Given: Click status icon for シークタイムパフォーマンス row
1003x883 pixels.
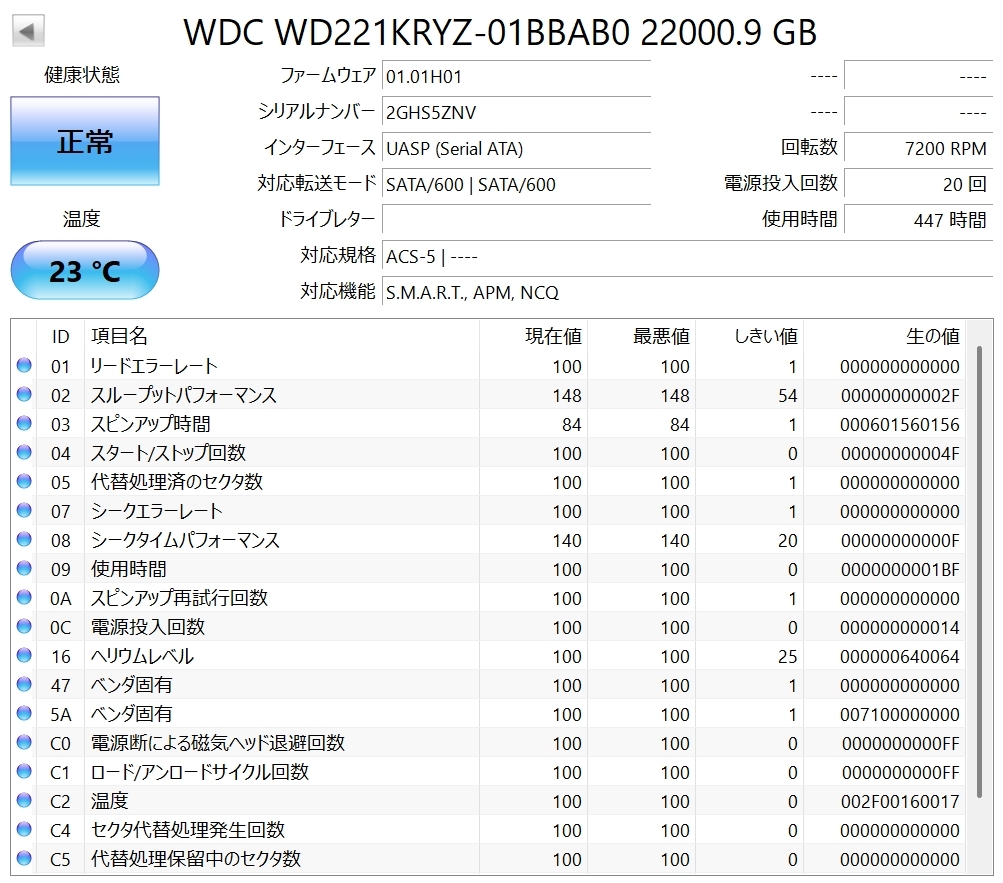Looking at the screenshot, I should pyautogui.click(x=24, y=539).
